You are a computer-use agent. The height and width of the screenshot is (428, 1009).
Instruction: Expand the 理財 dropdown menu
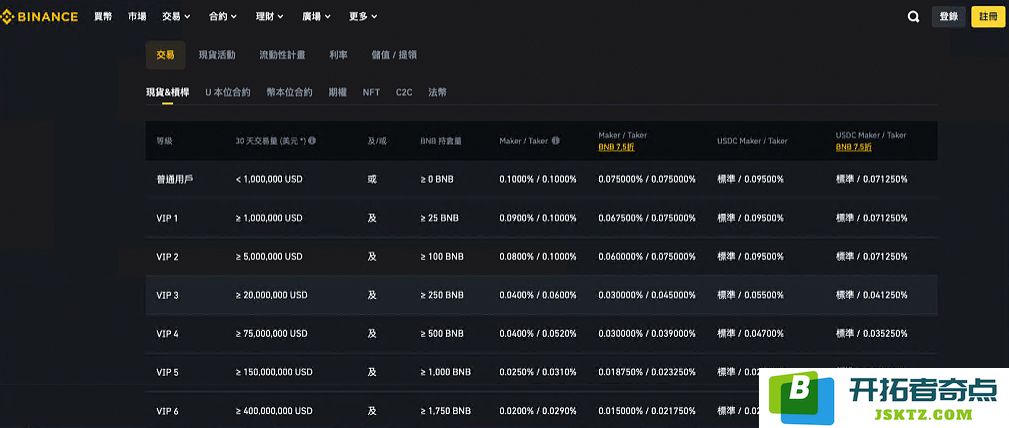pos(270,17)
